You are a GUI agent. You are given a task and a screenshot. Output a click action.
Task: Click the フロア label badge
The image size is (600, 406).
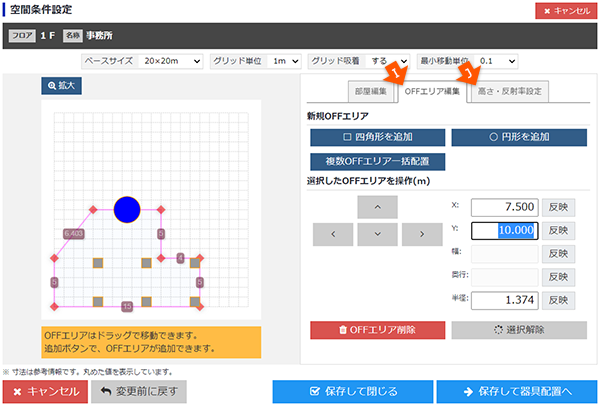[x=22, y=36]
